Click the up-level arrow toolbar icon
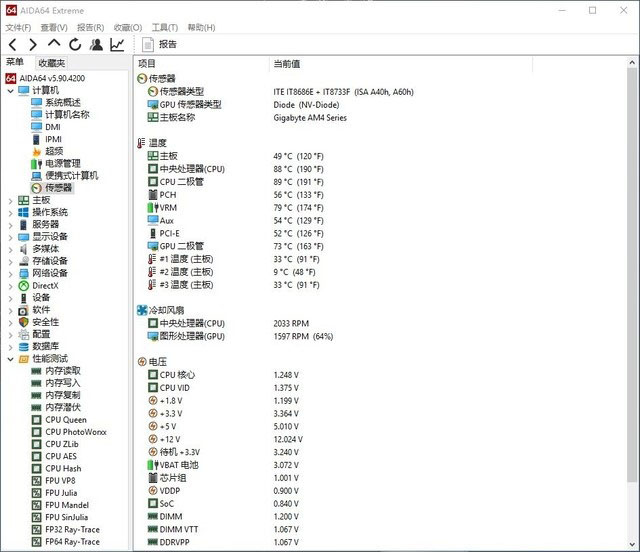The width and height of the screenshot is (640, 552). (54, 44)
